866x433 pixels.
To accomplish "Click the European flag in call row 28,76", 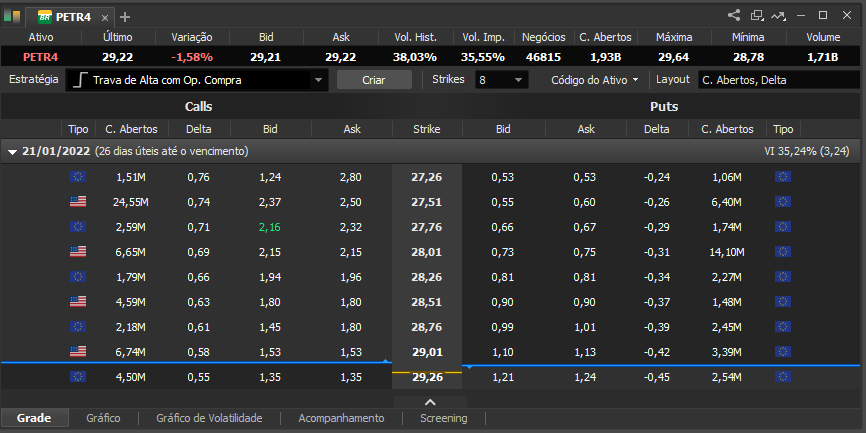I will [78, 326].
